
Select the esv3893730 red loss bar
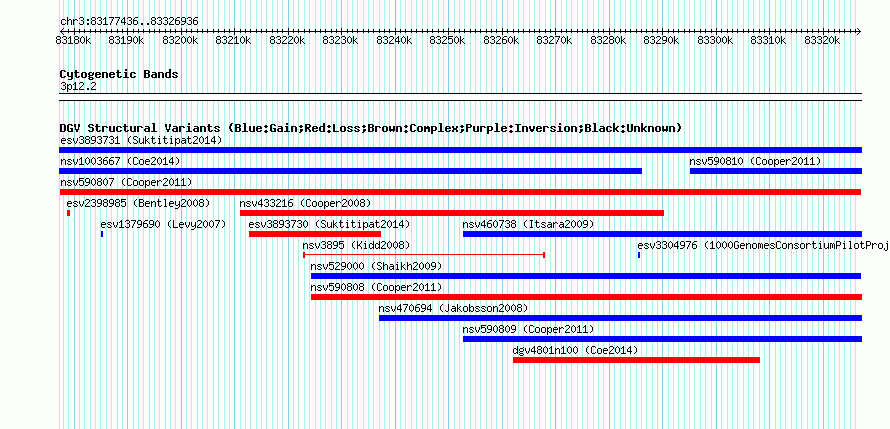tap(315, 234)
